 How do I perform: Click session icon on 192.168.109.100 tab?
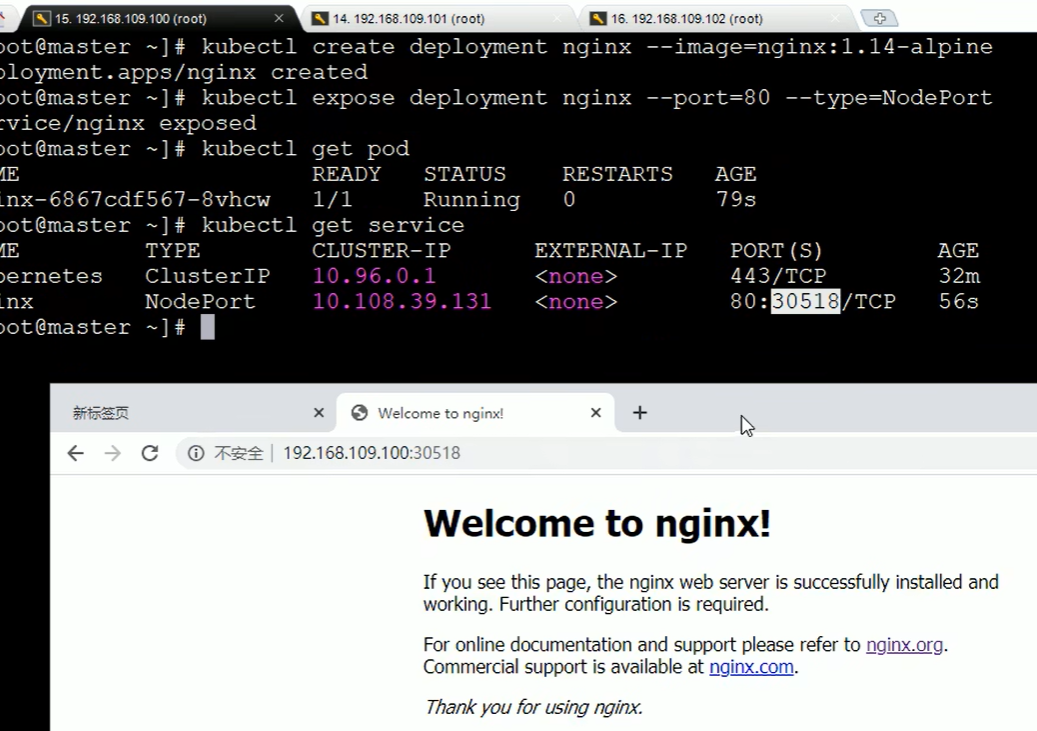tap(42, 19)
